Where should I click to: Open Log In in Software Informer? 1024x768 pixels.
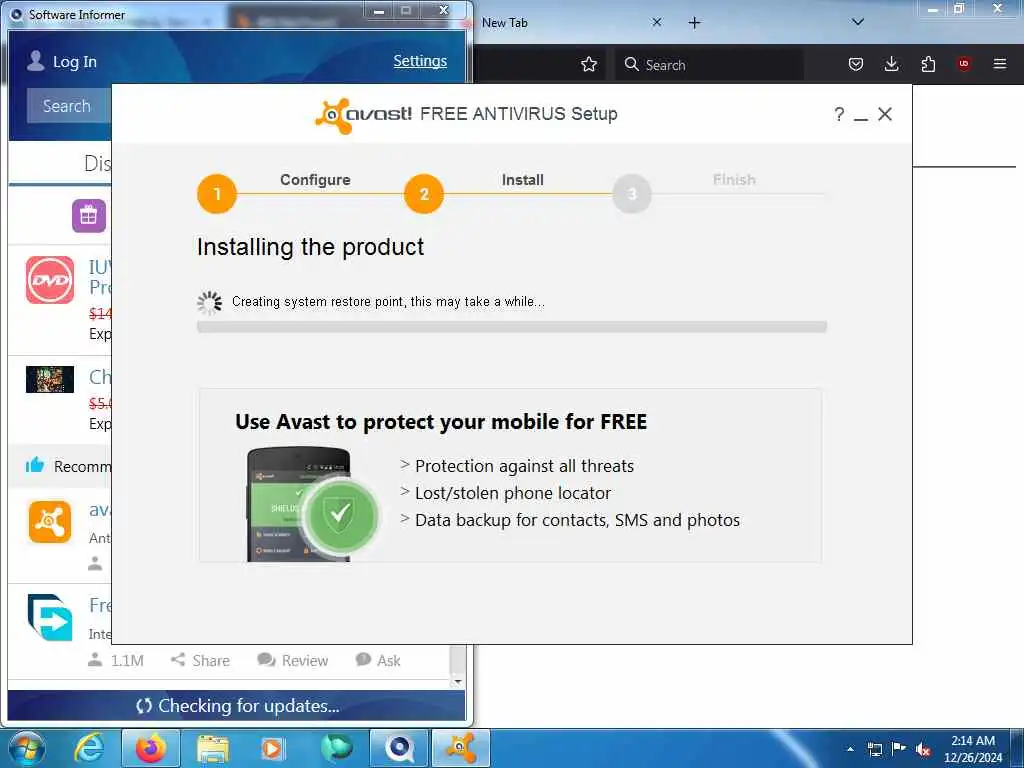pos(62,61)
